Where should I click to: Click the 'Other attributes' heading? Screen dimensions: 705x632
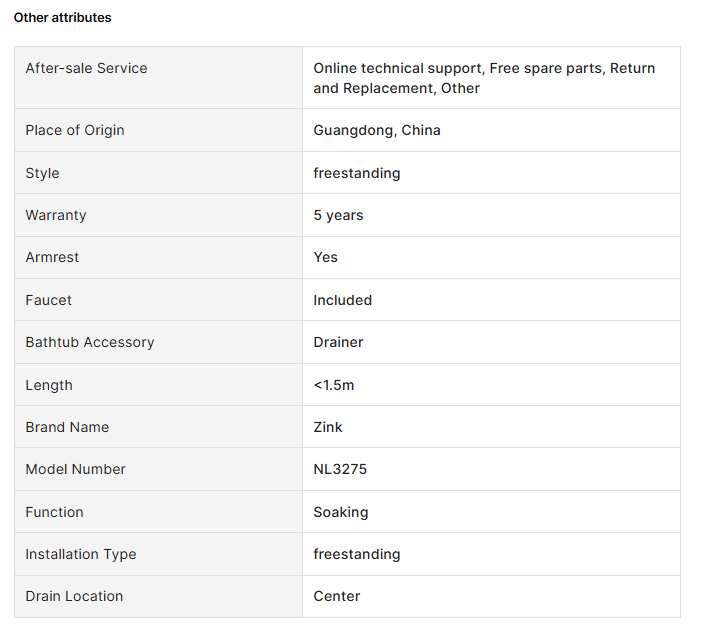coord(62,17)
